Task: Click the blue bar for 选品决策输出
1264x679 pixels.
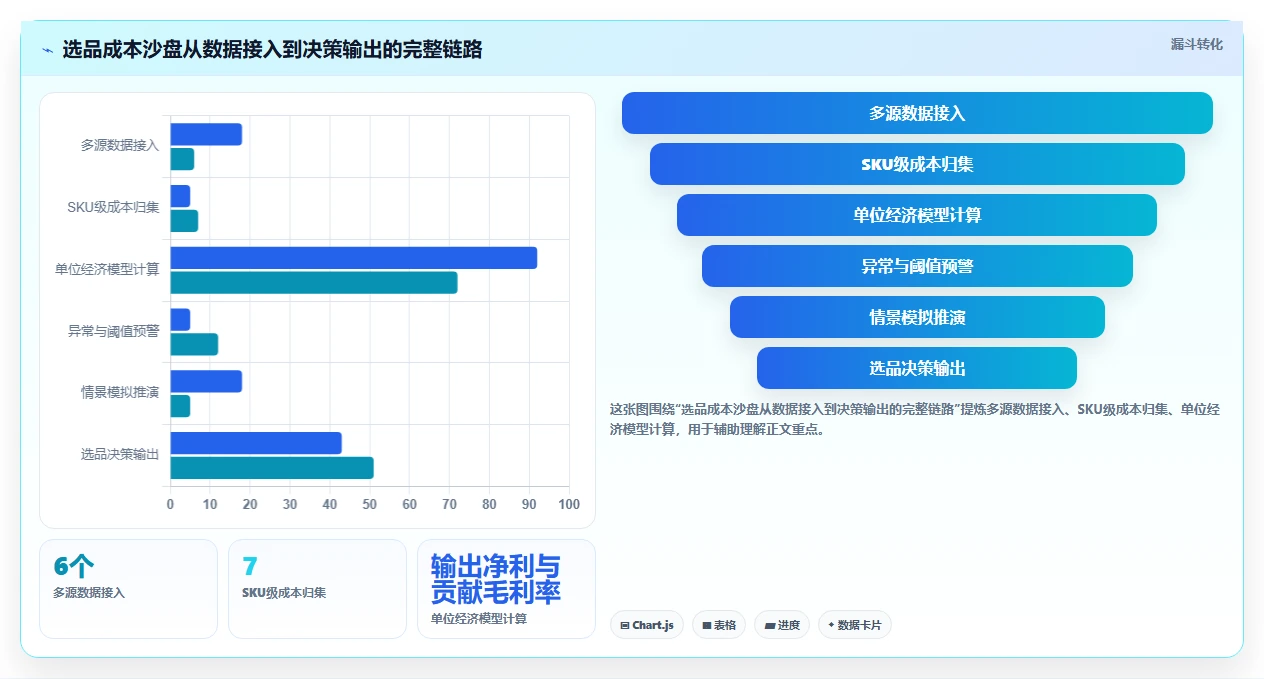Action: [x=256, y=443]
